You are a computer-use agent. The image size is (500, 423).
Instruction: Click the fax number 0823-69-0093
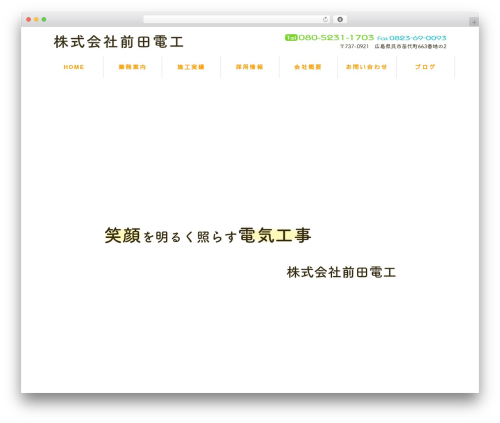(x=418, y=38)
